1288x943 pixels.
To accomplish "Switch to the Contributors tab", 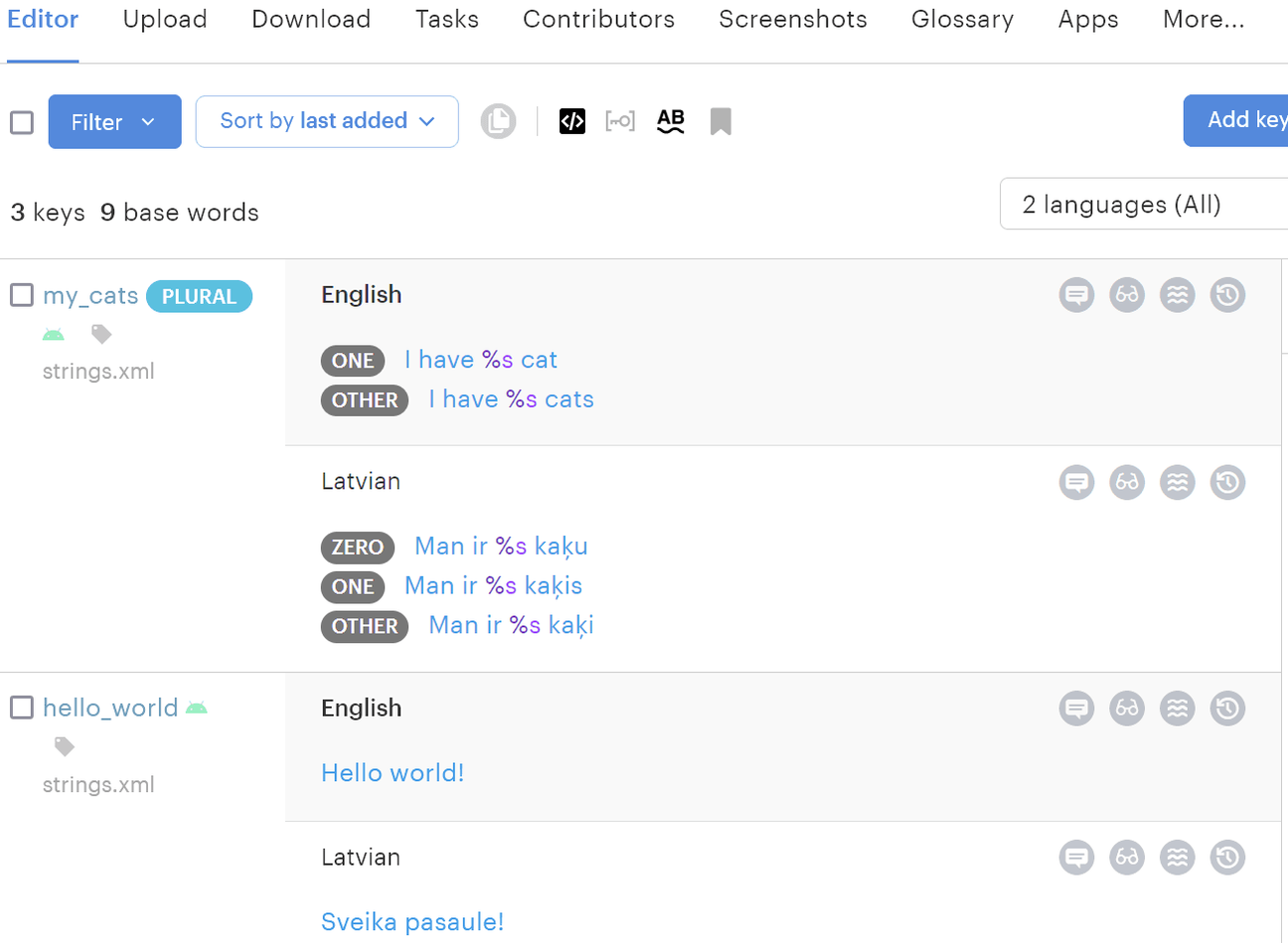I will tap(598, 19).
